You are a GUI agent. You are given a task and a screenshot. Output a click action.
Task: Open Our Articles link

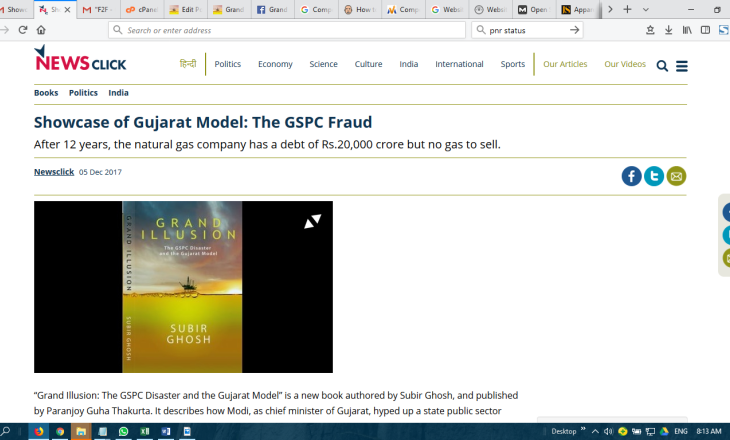(565, 64)
